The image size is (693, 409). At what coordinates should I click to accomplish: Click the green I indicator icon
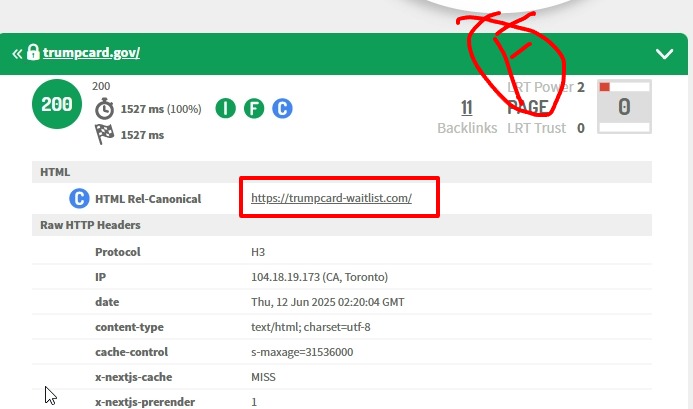click(225, 108)
